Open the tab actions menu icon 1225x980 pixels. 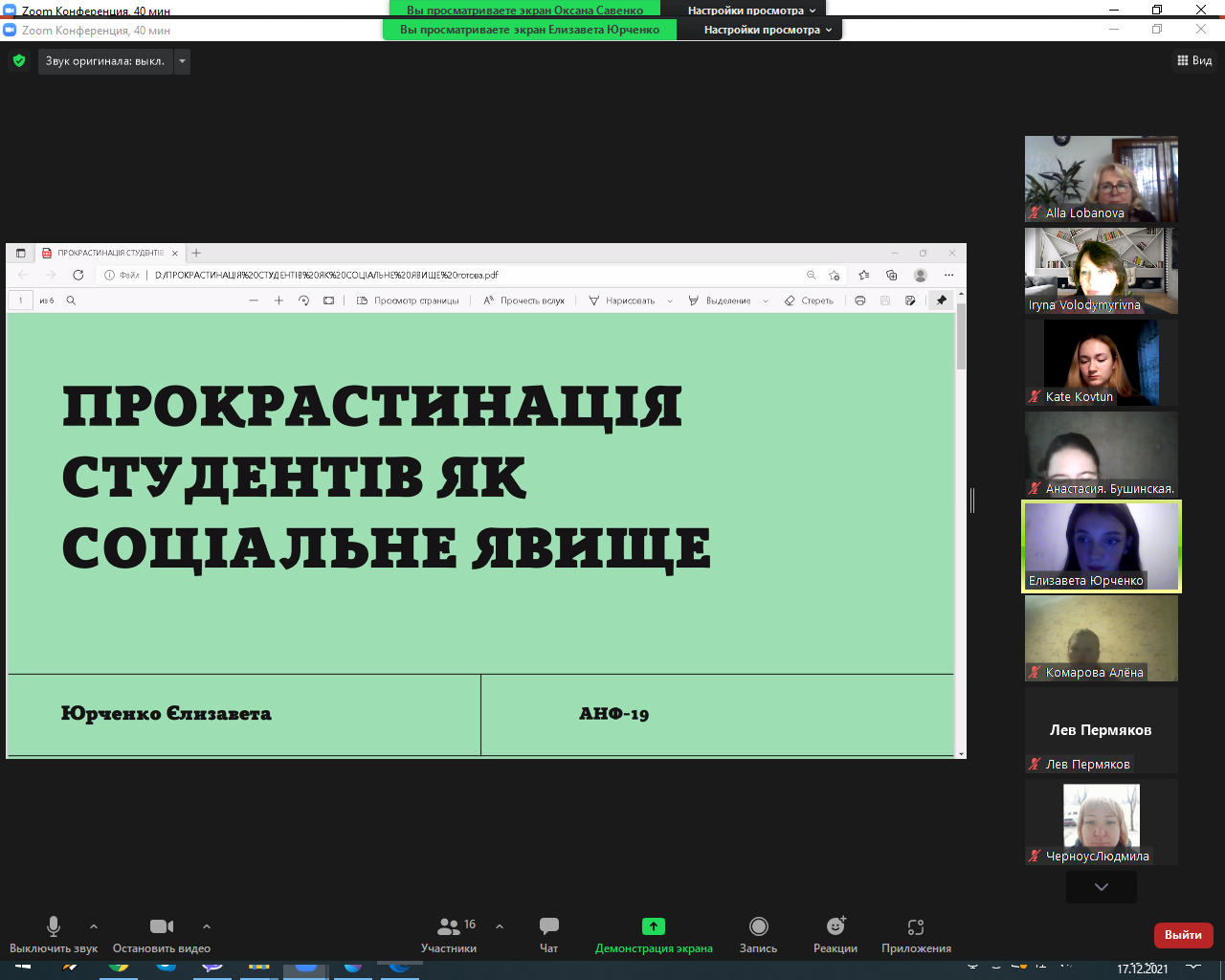[20, 254]
